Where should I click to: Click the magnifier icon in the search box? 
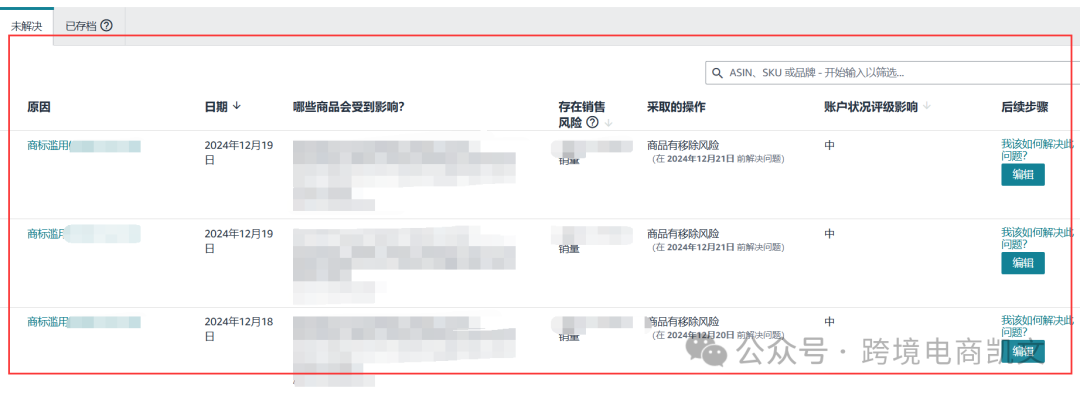coord(717,73)
